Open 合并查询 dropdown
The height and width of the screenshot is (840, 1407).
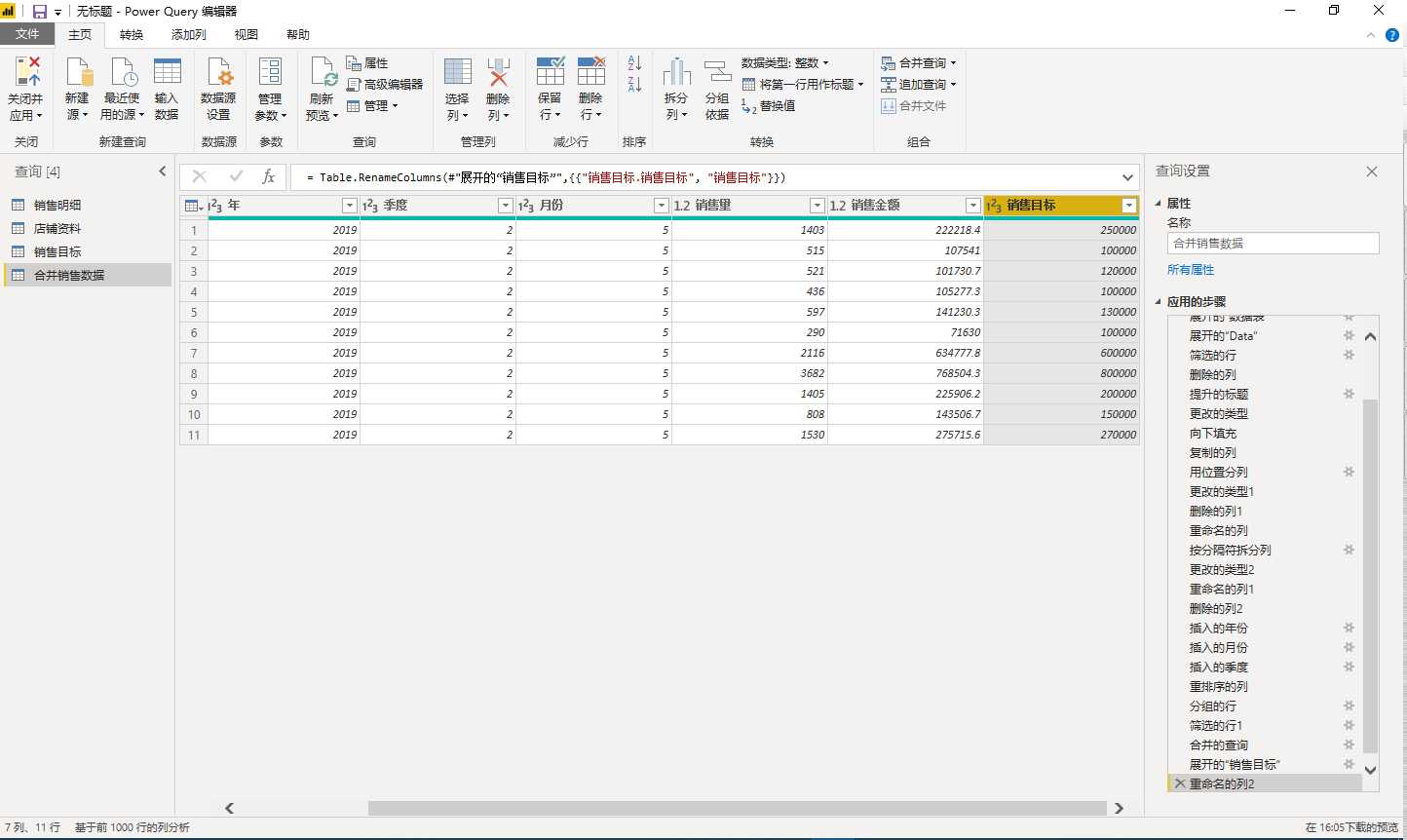coord(919,62)
